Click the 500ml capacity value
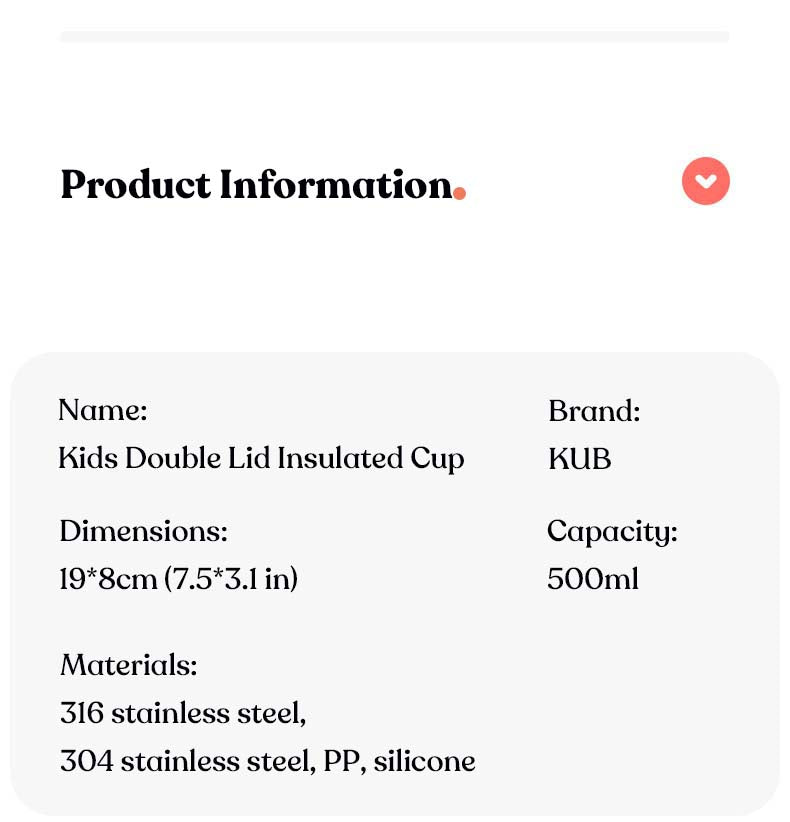The width and height of the screenshot is (790, 822). tap(593, 579)
